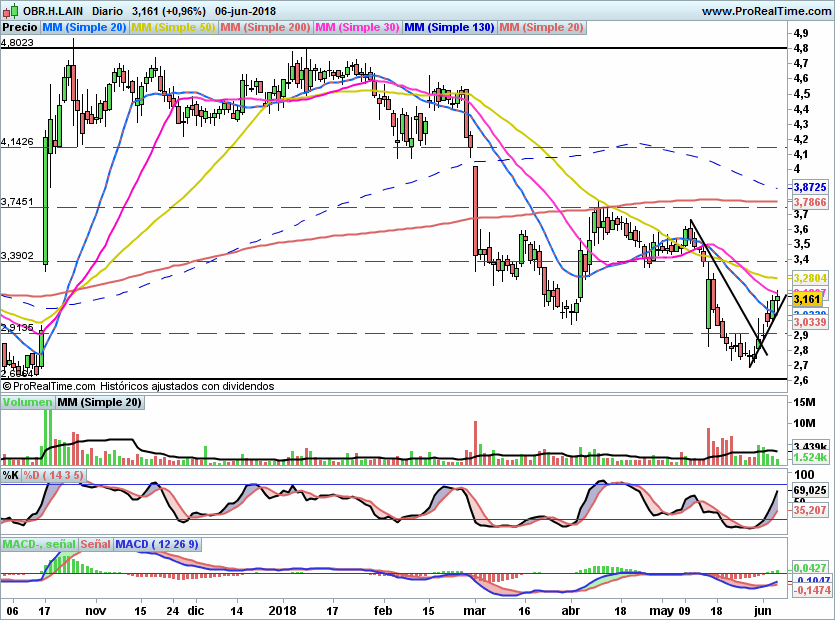
Task: Click the nov month marker on the time axis
Action: pyautogui.click(x=96, y=610)
